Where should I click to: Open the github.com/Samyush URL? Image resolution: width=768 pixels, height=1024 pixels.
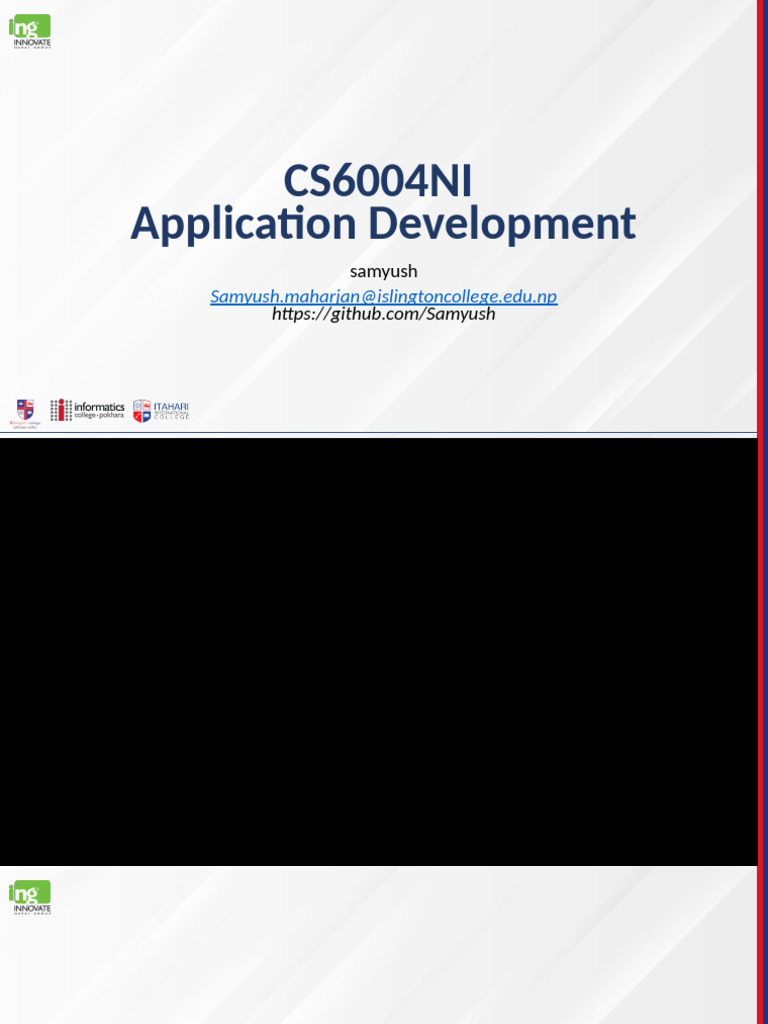[x=383, y=314]
